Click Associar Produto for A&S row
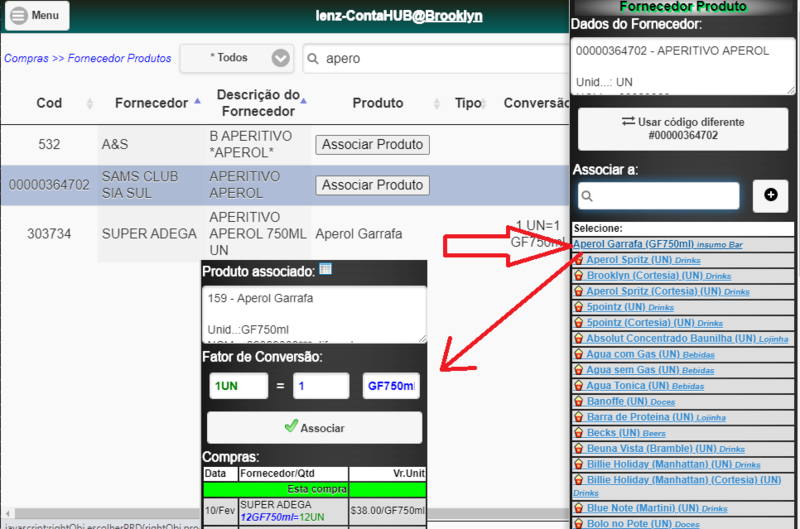800x529 pixels. coord(372,144)
